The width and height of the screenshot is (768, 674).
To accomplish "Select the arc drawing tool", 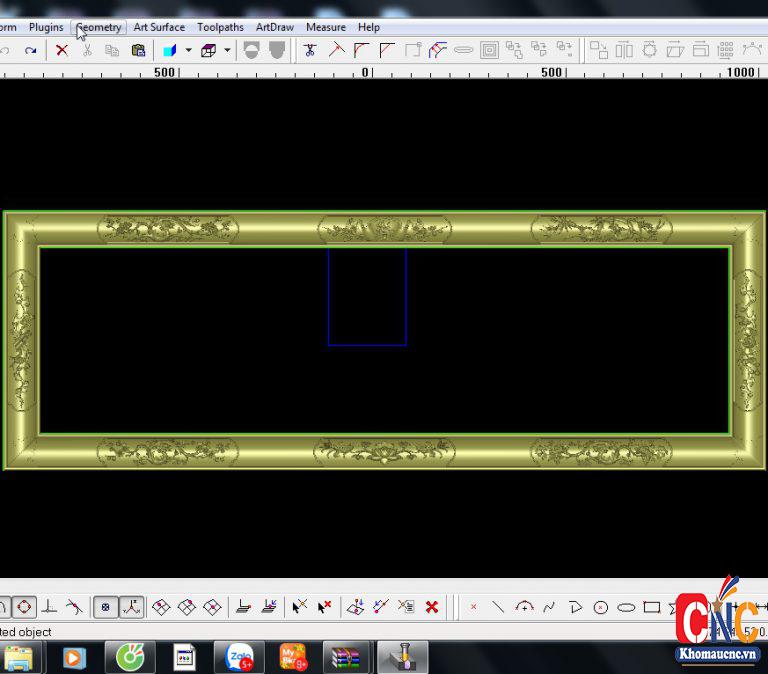I will pyautogui.click(x=524, y=607).
